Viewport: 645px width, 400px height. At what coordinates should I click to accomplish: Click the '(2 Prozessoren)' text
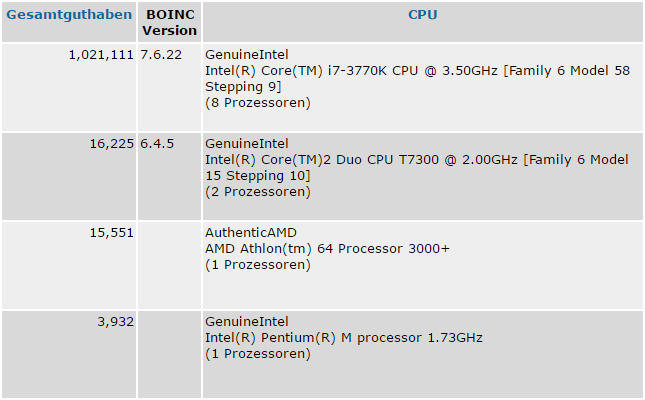click(258, 191)
